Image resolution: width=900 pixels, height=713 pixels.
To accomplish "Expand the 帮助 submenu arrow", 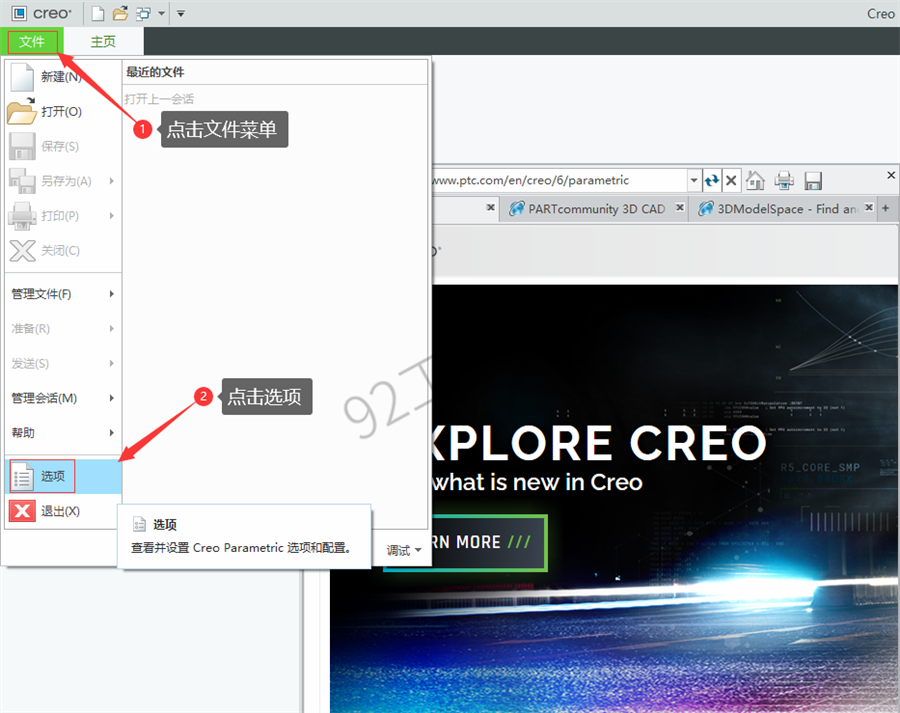I will click(x=111, y=432).
